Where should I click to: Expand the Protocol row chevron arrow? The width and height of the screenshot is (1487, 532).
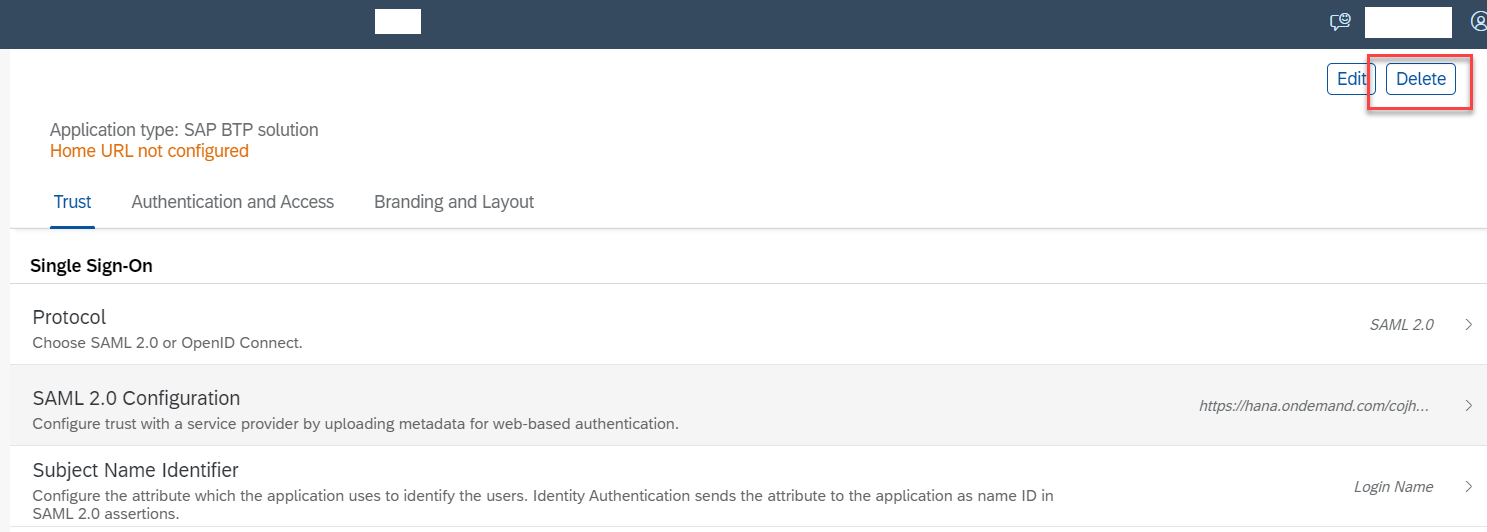click(x=1468, y=324)
